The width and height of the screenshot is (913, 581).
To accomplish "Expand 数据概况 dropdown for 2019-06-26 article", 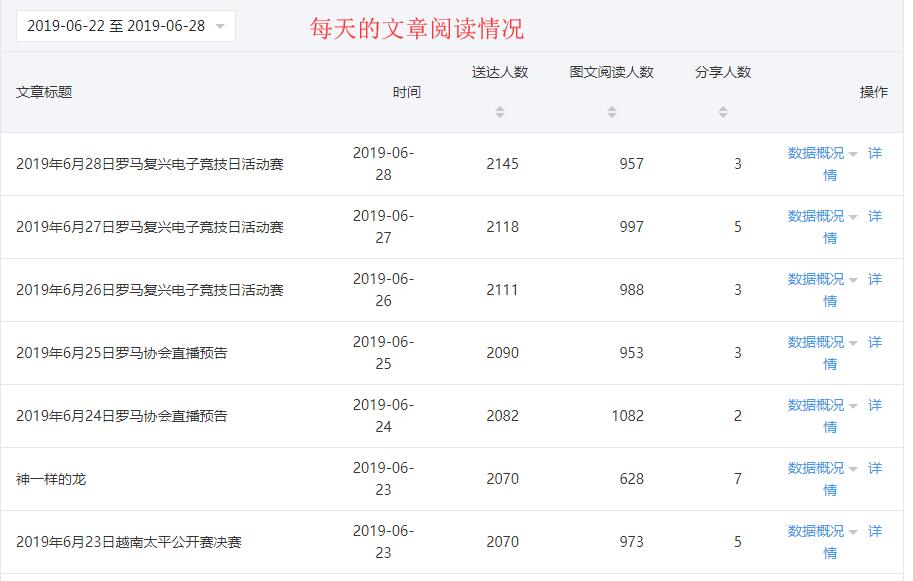I will click(822, 279).
